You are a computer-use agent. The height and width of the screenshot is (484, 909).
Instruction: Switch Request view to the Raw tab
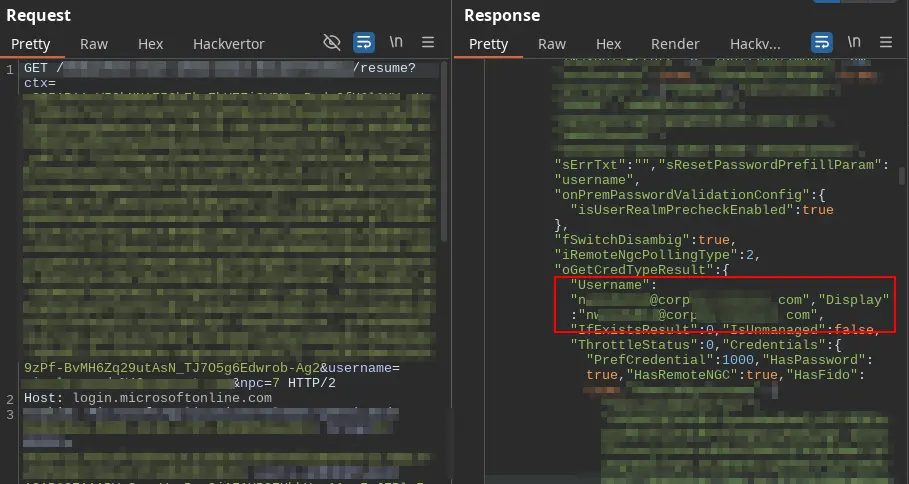(x=94, y=44)
